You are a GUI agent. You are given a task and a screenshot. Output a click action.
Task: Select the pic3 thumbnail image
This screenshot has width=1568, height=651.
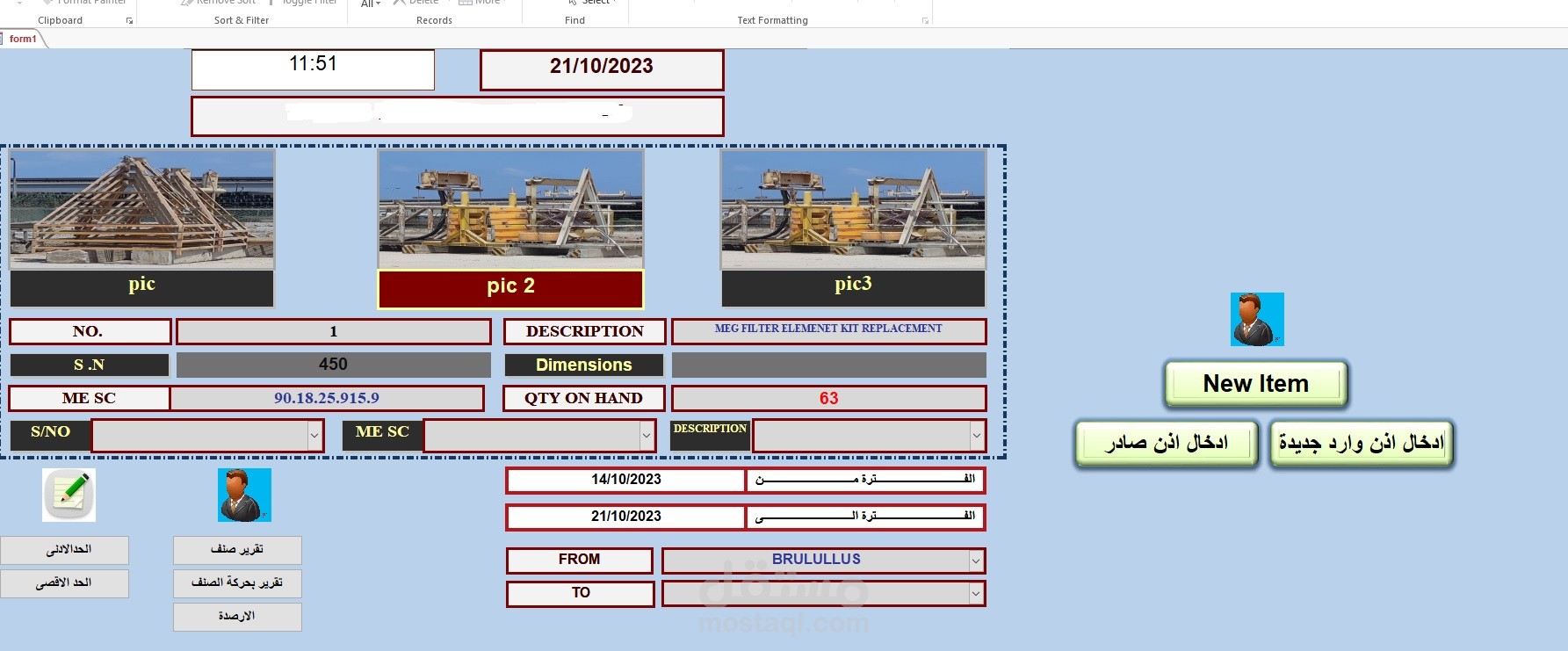(x=853, y=209)
